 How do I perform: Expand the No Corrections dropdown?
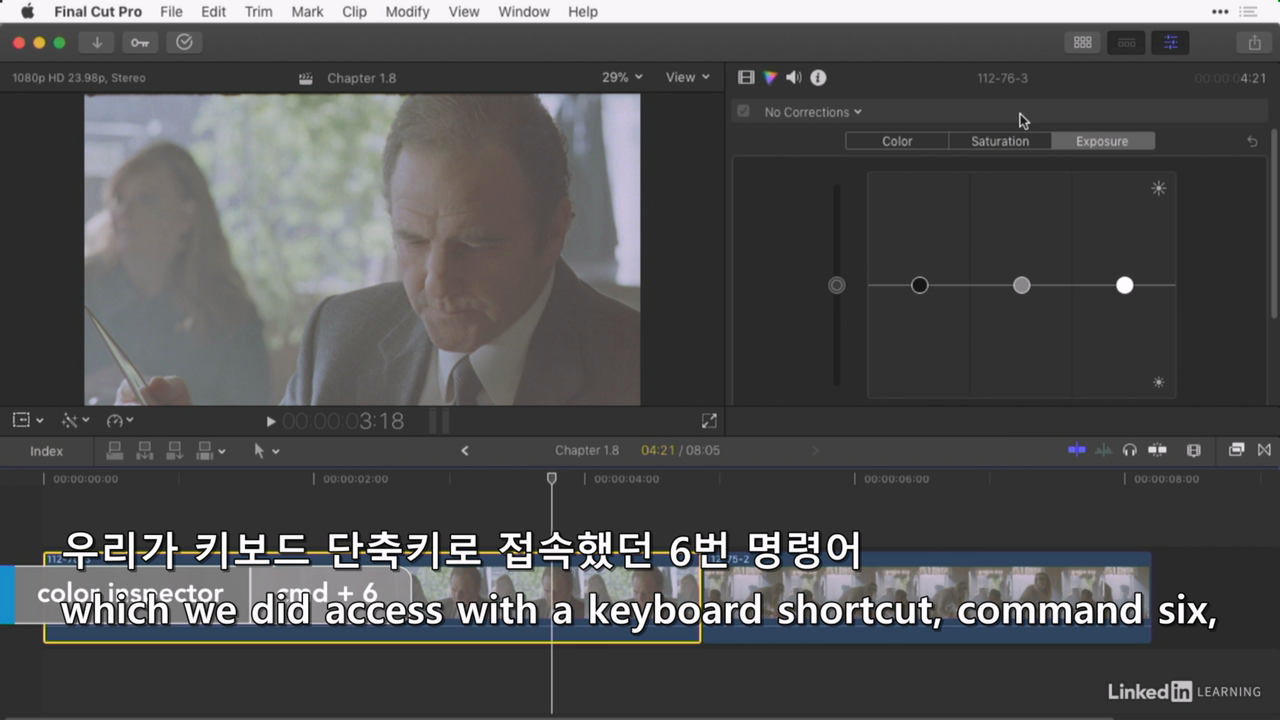point(813,112)
